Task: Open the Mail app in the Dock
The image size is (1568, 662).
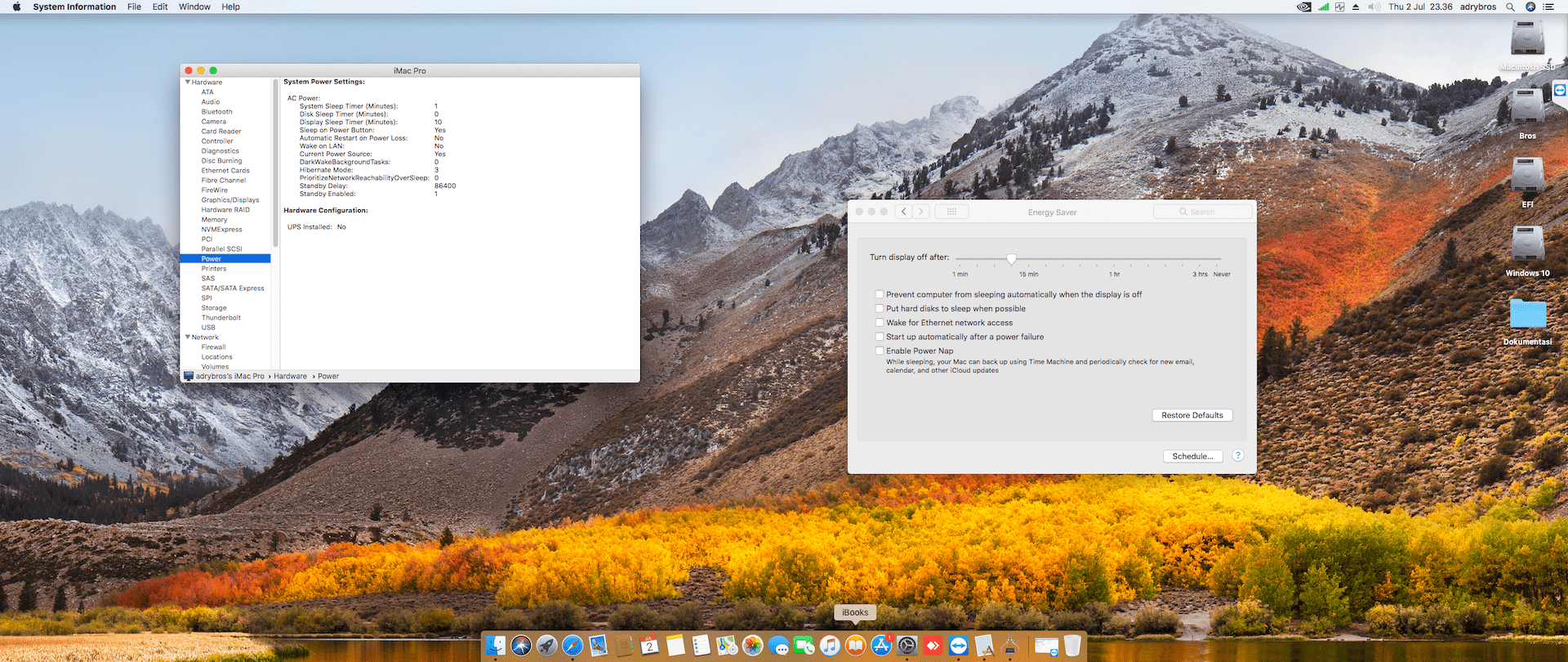Action: click(x=599, y=646)
